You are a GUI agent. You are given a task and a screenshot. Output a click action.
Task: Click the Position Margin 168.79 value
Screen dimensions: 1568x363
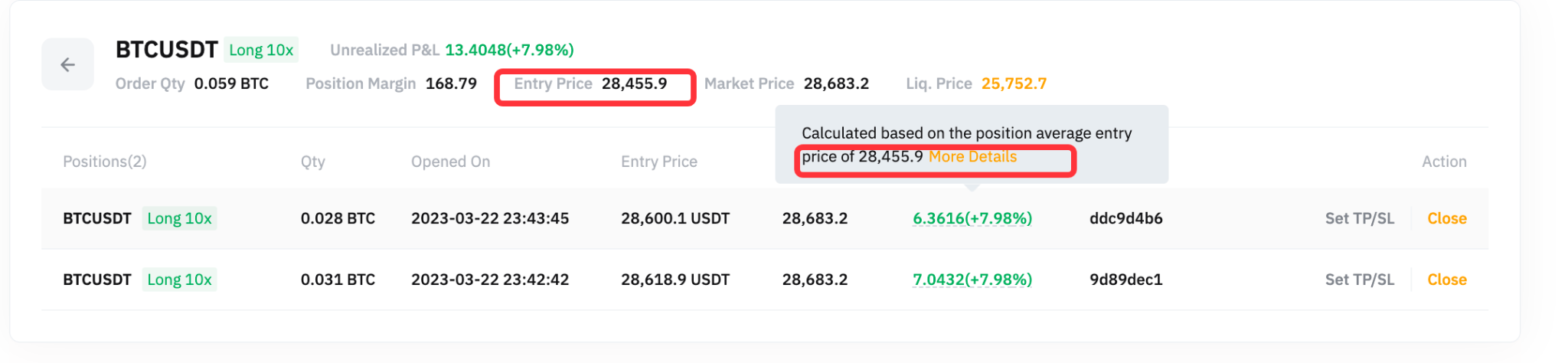[451, 83]
